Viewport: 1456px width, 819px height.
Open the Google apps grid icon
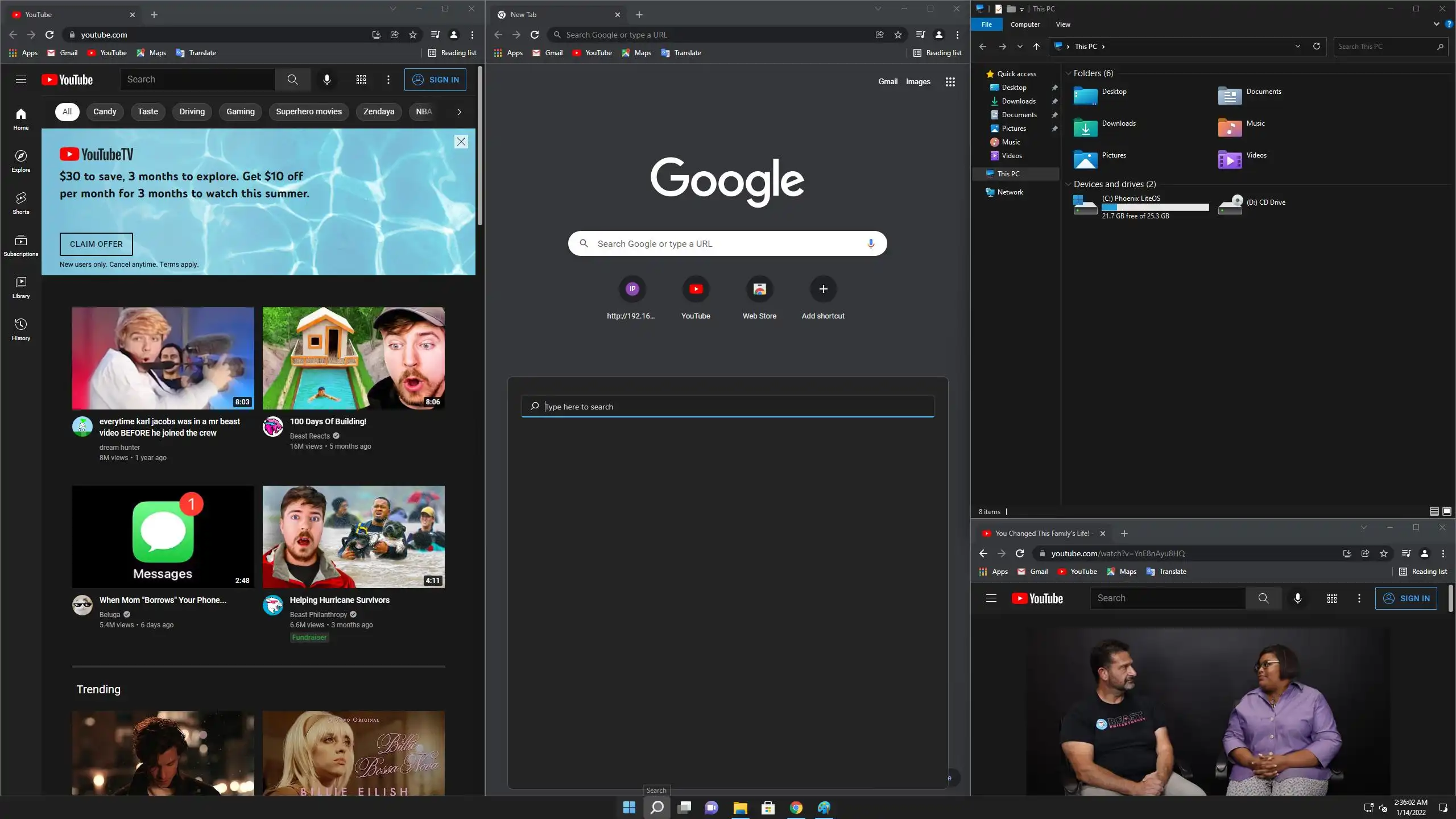(950, 82)
